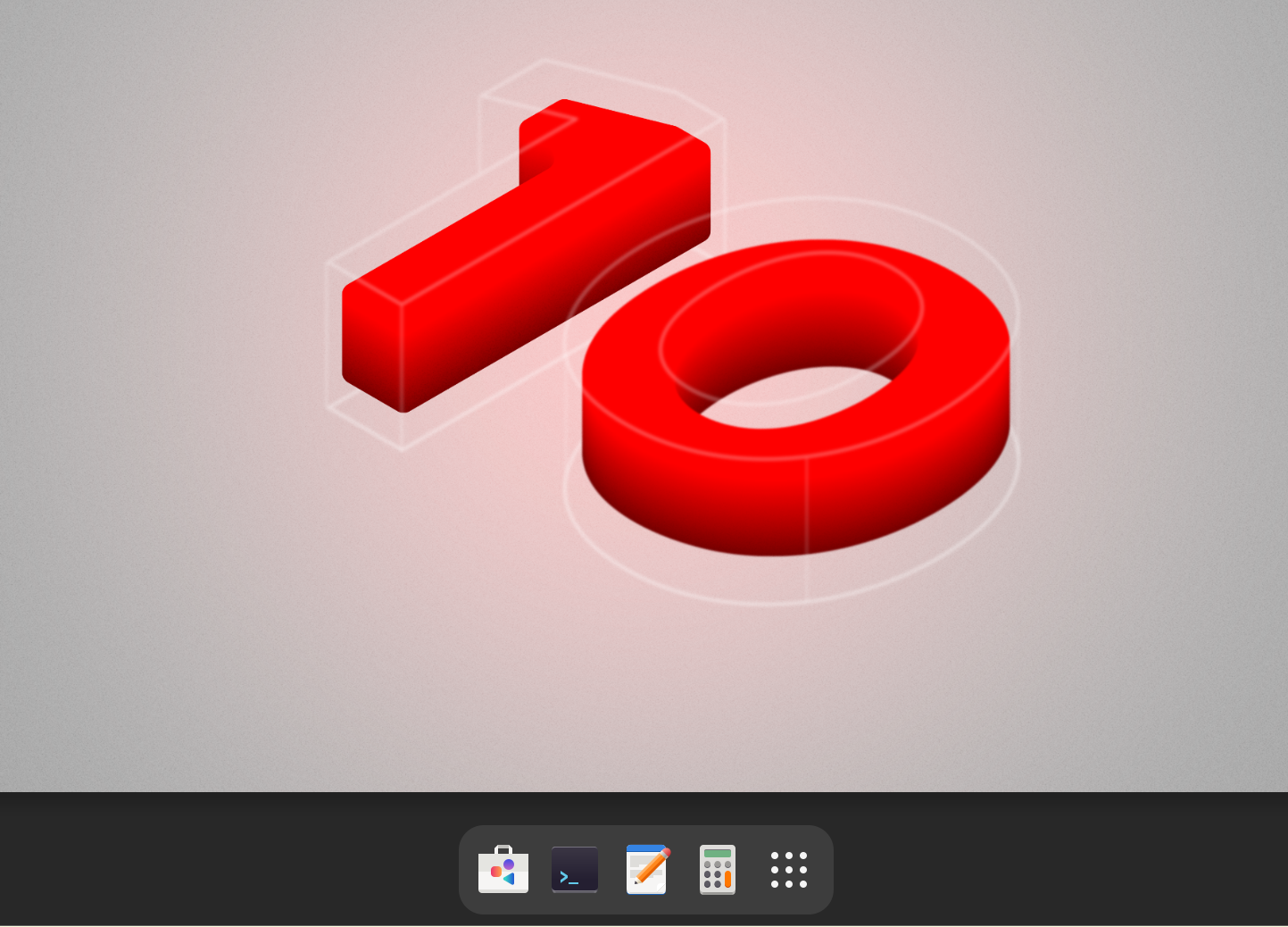Open the App Center shopping bag icon
Viewport: 1288px width, 927px height.
(x=503, y=869)
